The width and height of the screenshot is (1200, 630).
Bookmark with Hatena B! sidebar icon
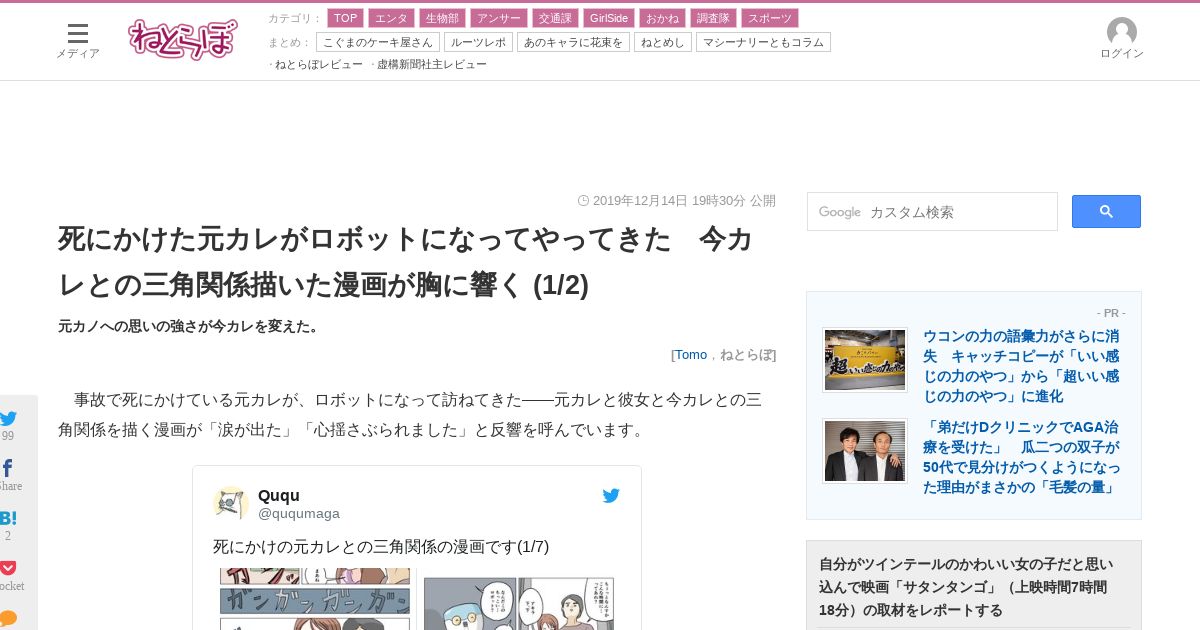[x=8, y=518]
